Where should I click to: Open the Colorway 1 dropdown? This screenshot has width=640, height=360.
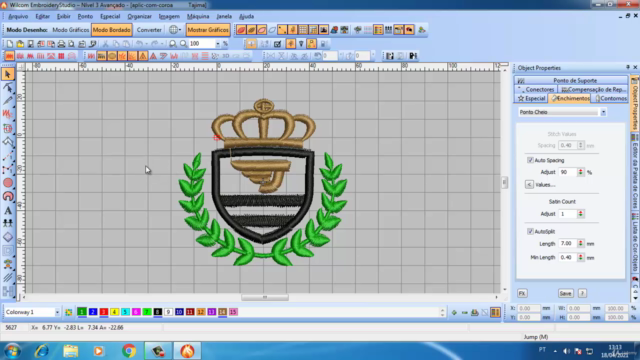pyautogui.click(x=57, y=312)
